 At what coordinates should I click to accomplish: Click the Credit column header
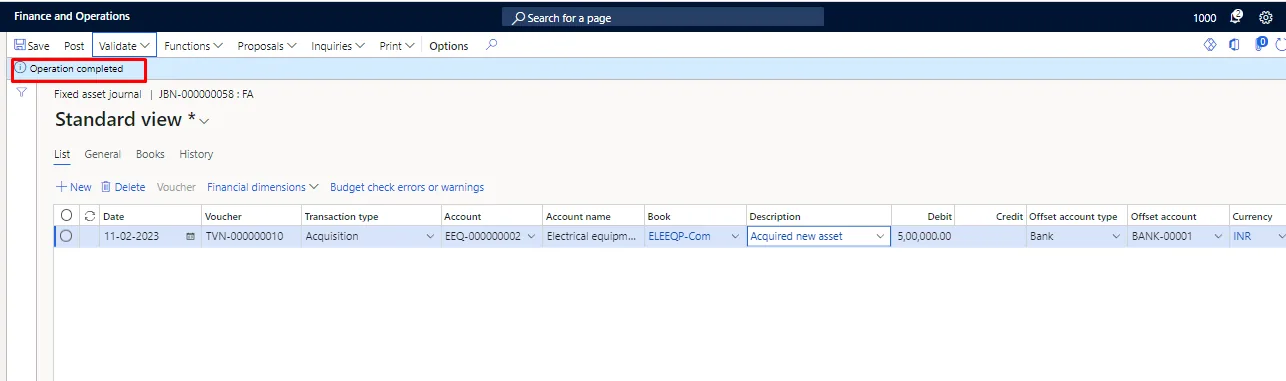point(1009,216)
